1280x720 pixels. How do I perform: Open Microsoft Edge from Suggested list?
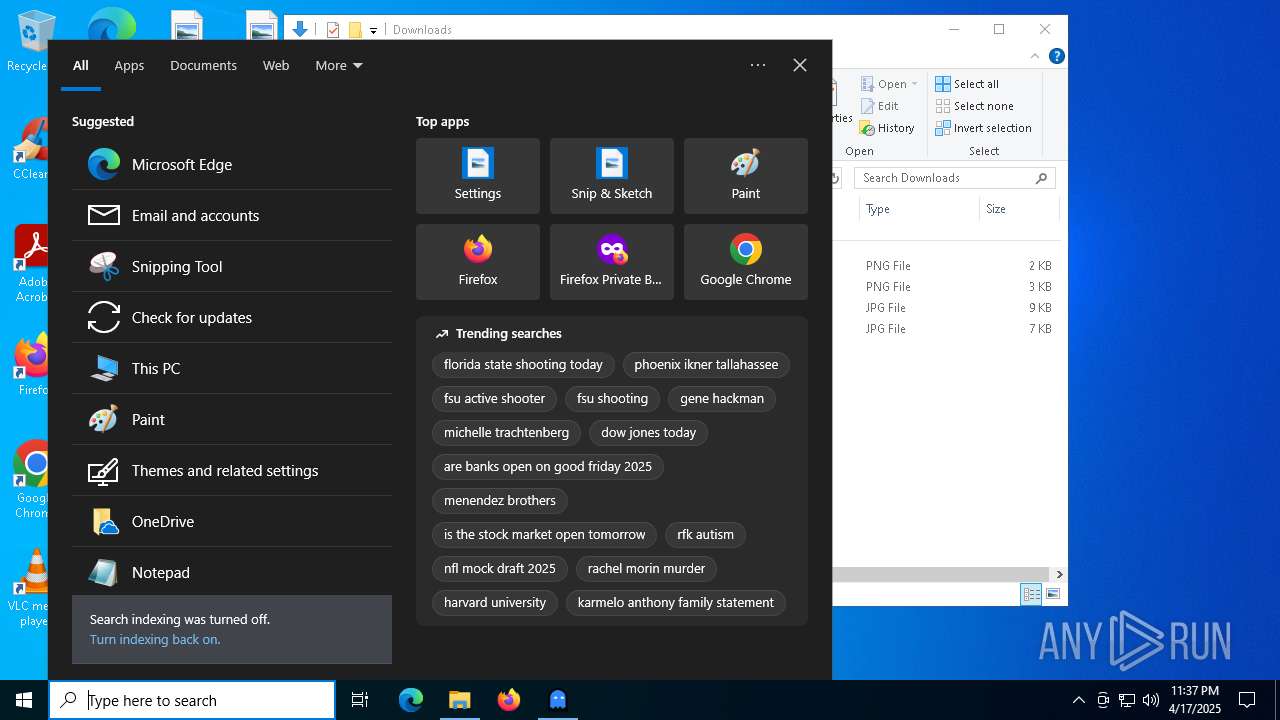[232, 164]
